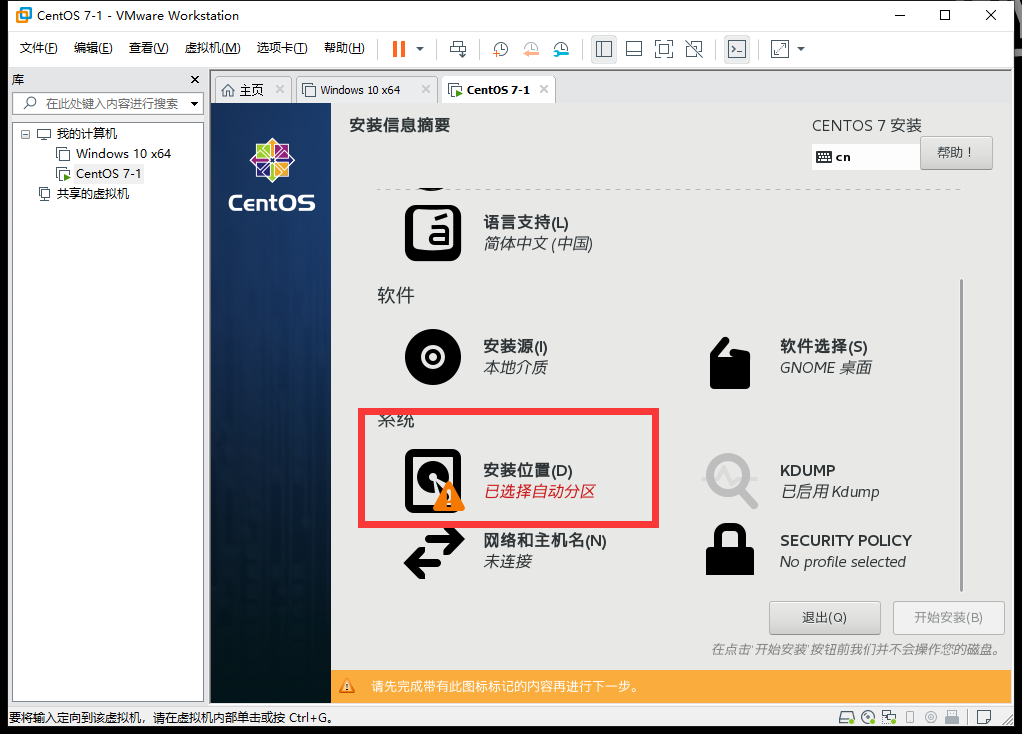Minimize the VMware Workstation window

click(900, 15)
